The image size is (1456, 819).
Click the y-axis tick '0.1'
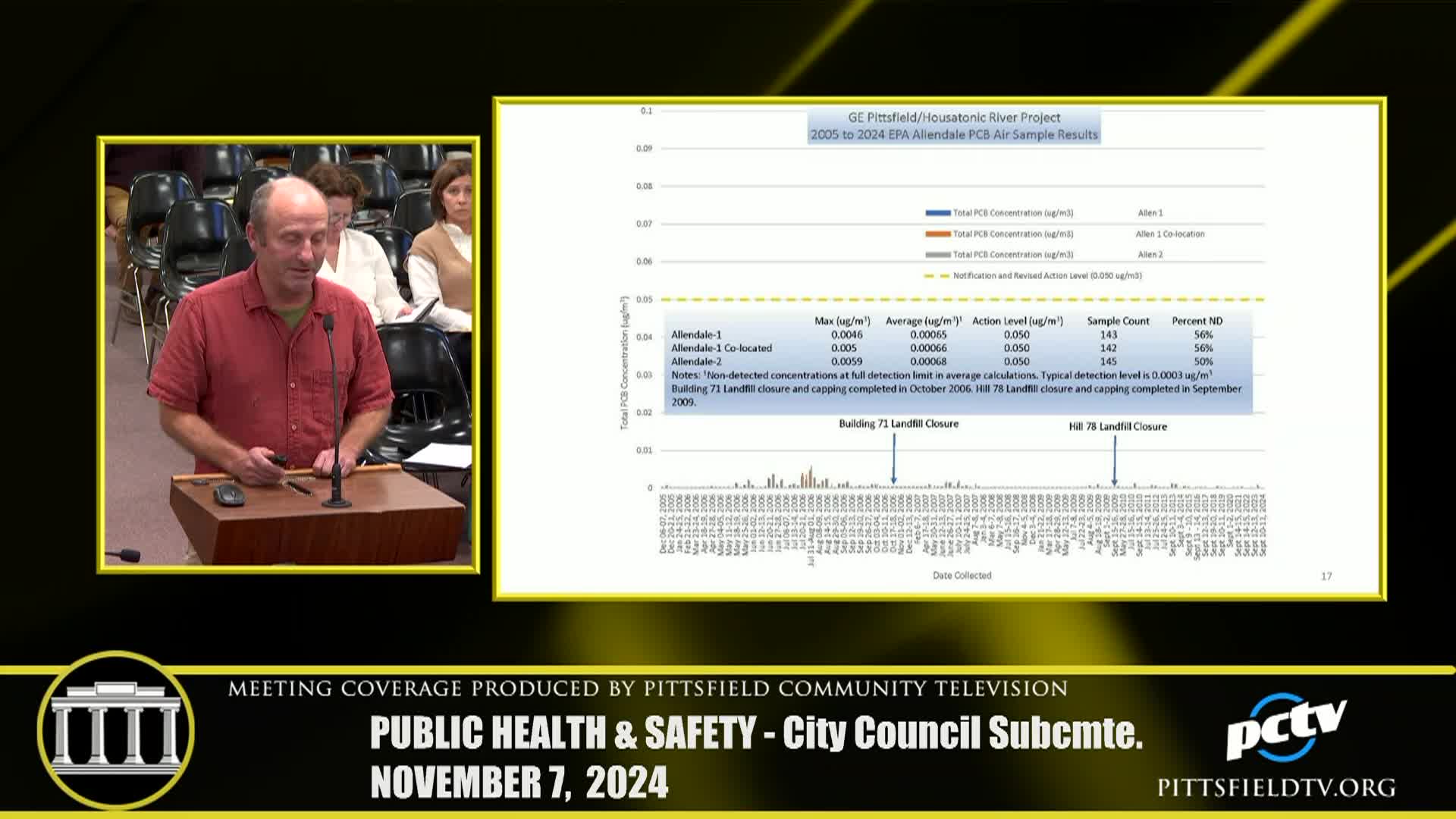(646, 111)
